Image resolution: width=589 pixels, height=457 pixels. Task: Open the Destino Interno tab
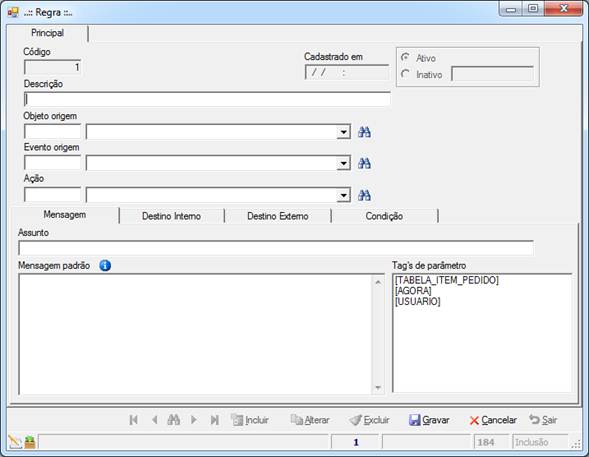click(x=171, y=216)
